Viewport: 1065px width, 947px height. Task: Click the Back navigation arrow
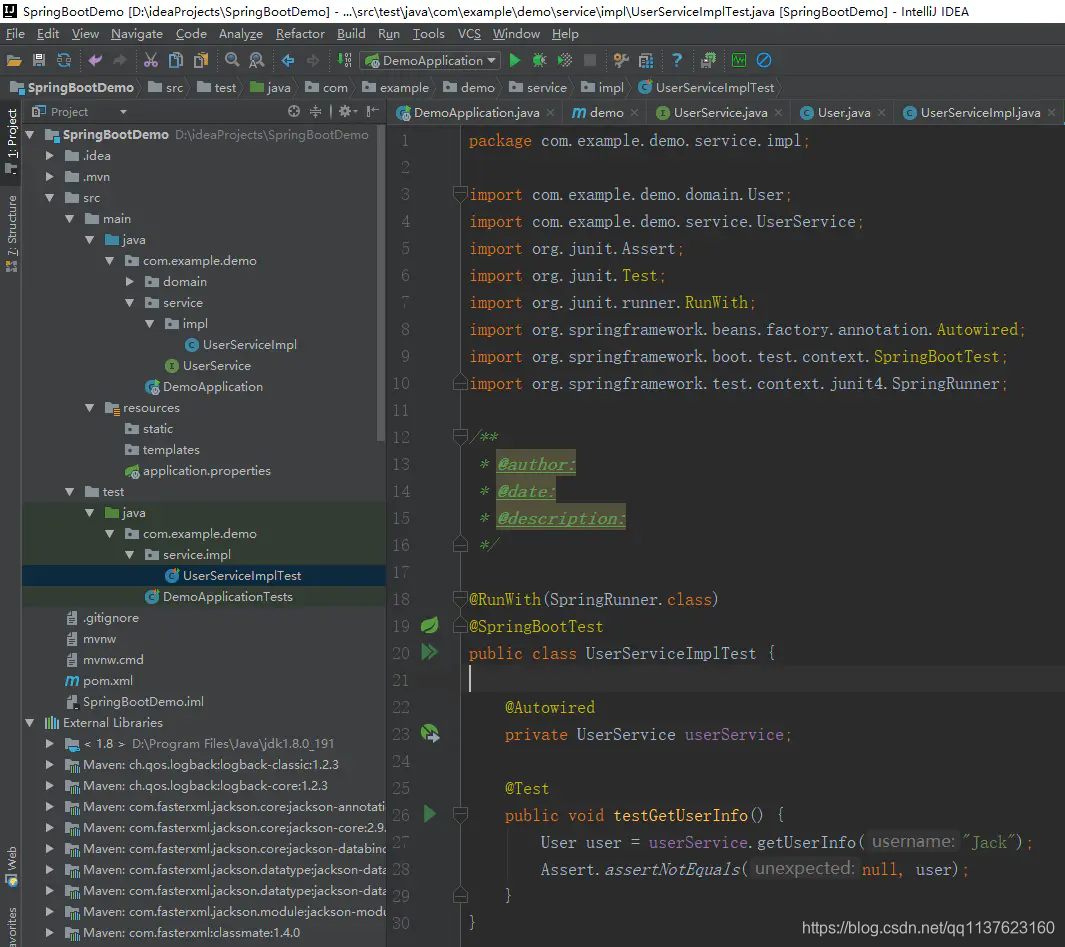[288, 60]
